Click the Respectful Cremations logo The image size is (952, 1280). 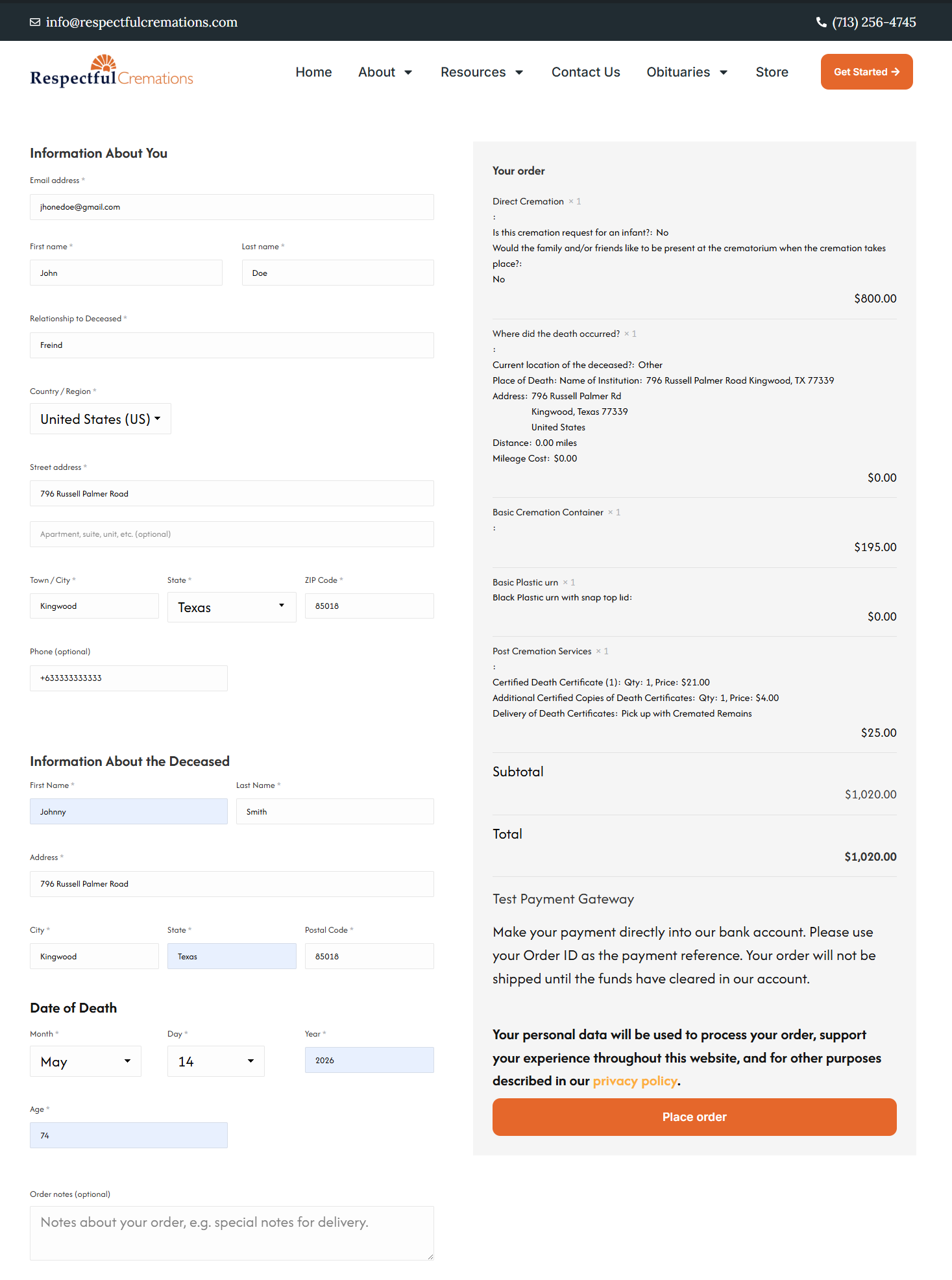pos(112,71)
